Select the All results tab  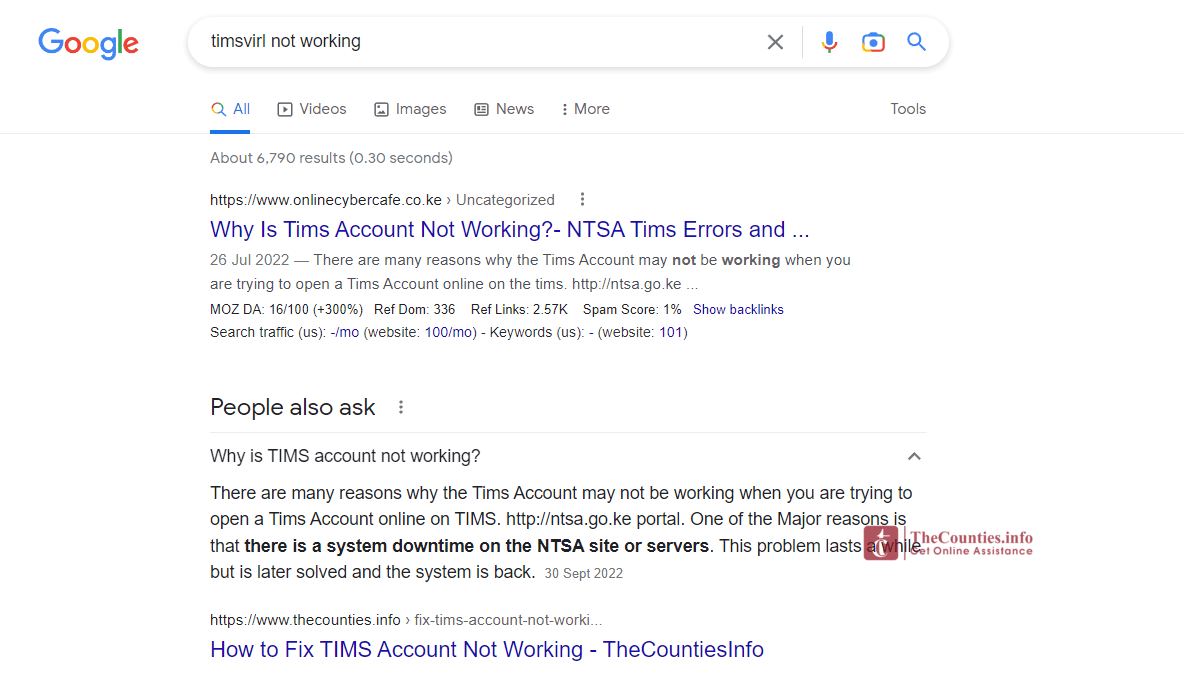(x=231, y=109)
